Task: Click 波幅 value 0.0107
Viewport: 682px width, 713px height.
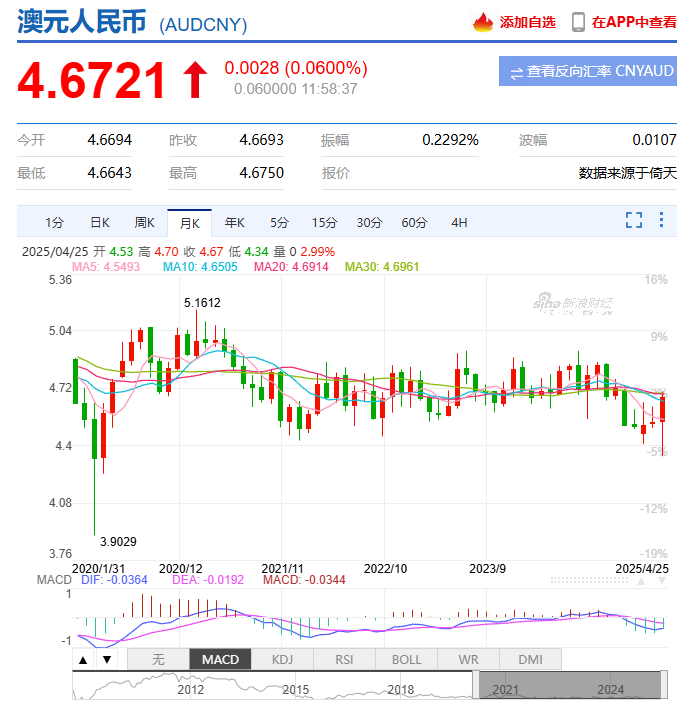Action: [654, 140]
